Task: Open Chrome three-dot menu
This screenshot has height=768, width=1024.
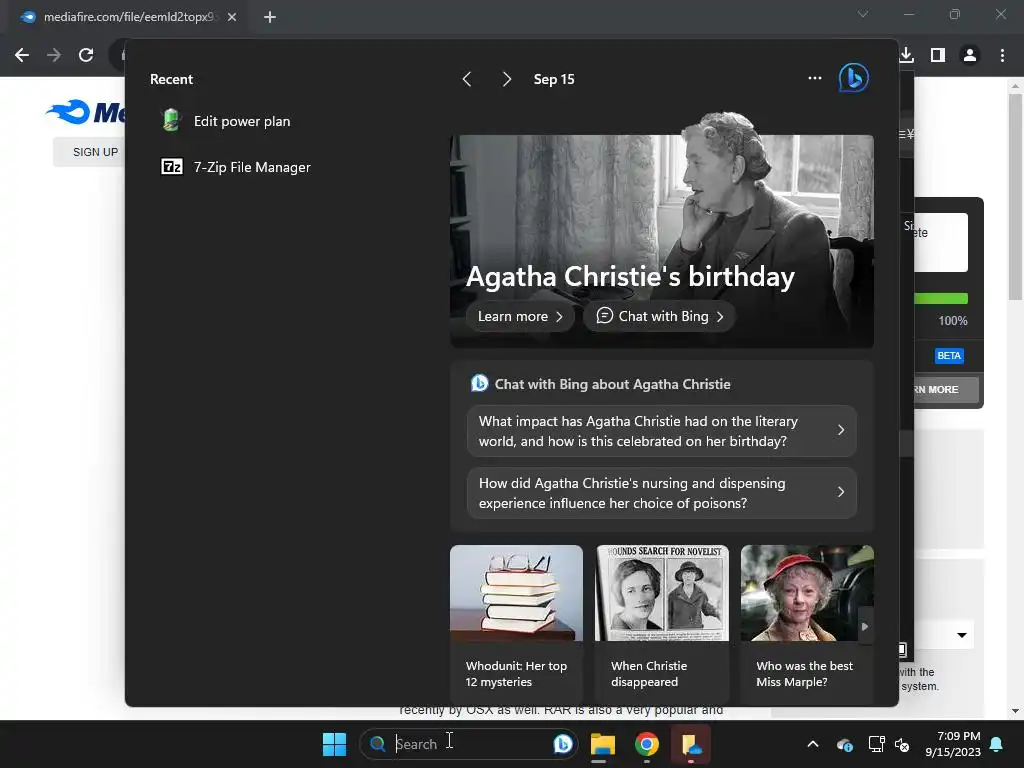Action: pos(1002,55)
